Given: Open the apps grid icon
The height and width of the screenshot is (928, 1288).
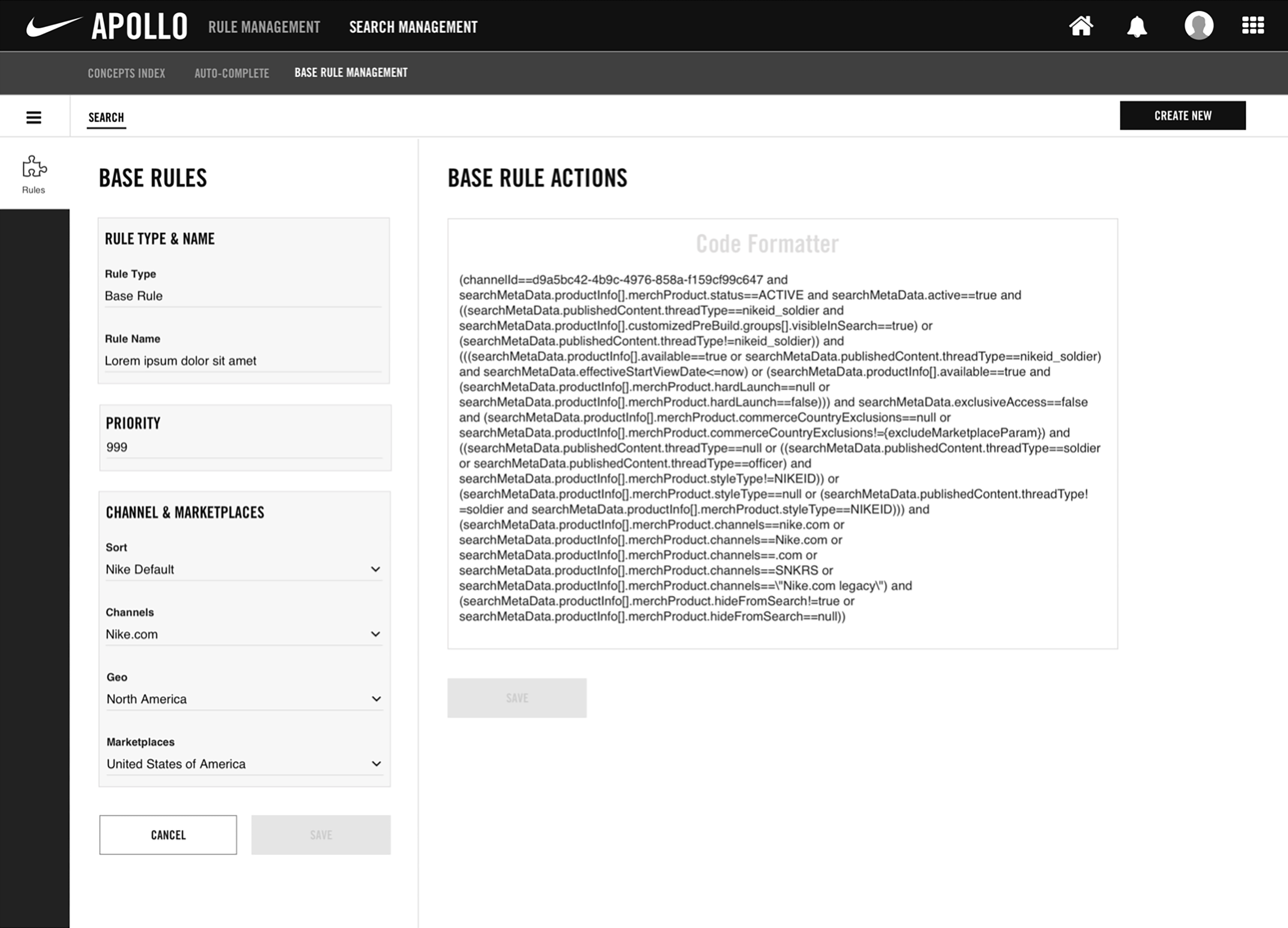Looking at the screenshot, I should [x=1253, y=25].
